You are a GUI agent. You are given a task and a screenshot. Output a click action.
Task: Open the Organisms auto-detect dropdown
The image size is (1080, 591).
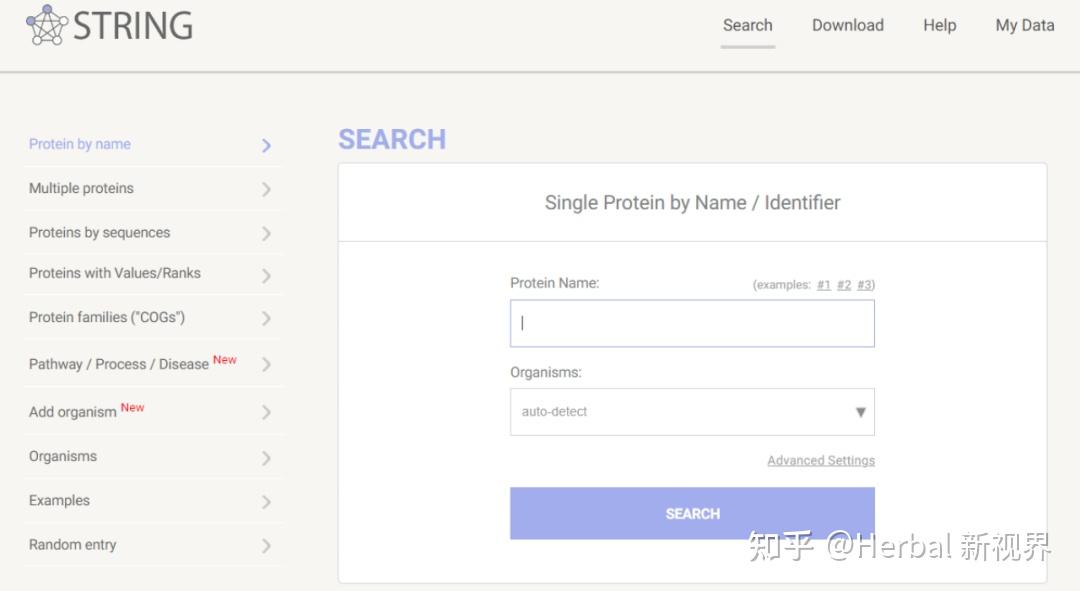pos(692,412)
